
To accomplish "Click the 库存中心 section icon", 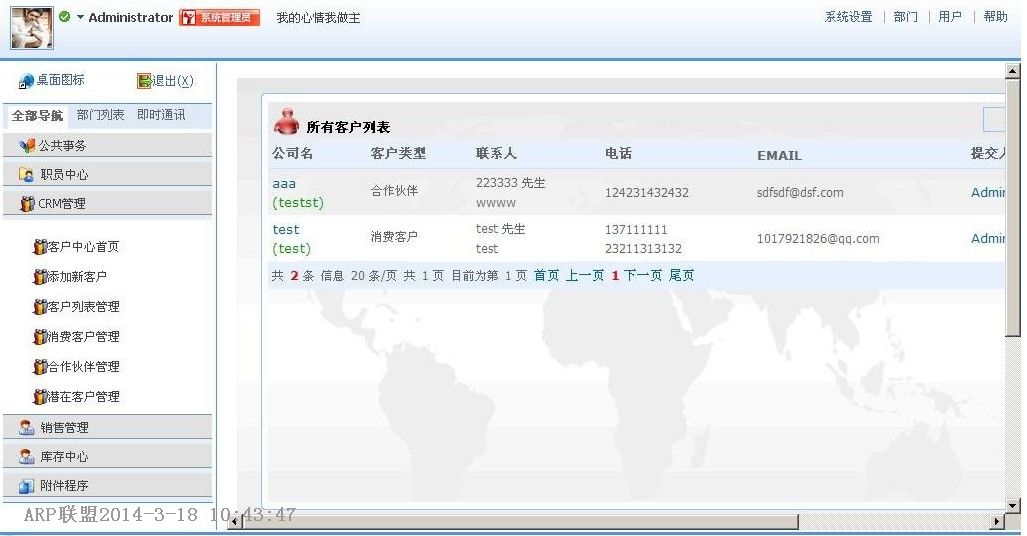I will coord(26,457).
